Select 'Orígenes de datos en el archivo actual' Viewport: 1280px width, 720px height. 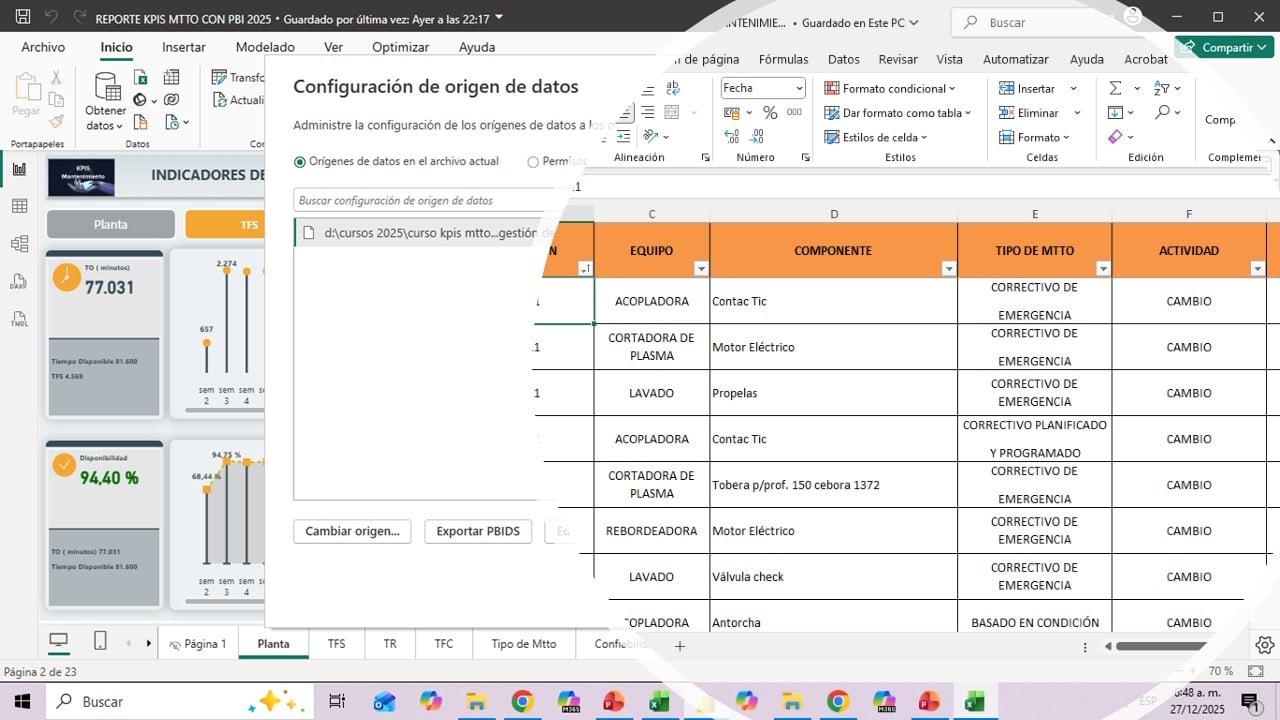click(300, 162)
